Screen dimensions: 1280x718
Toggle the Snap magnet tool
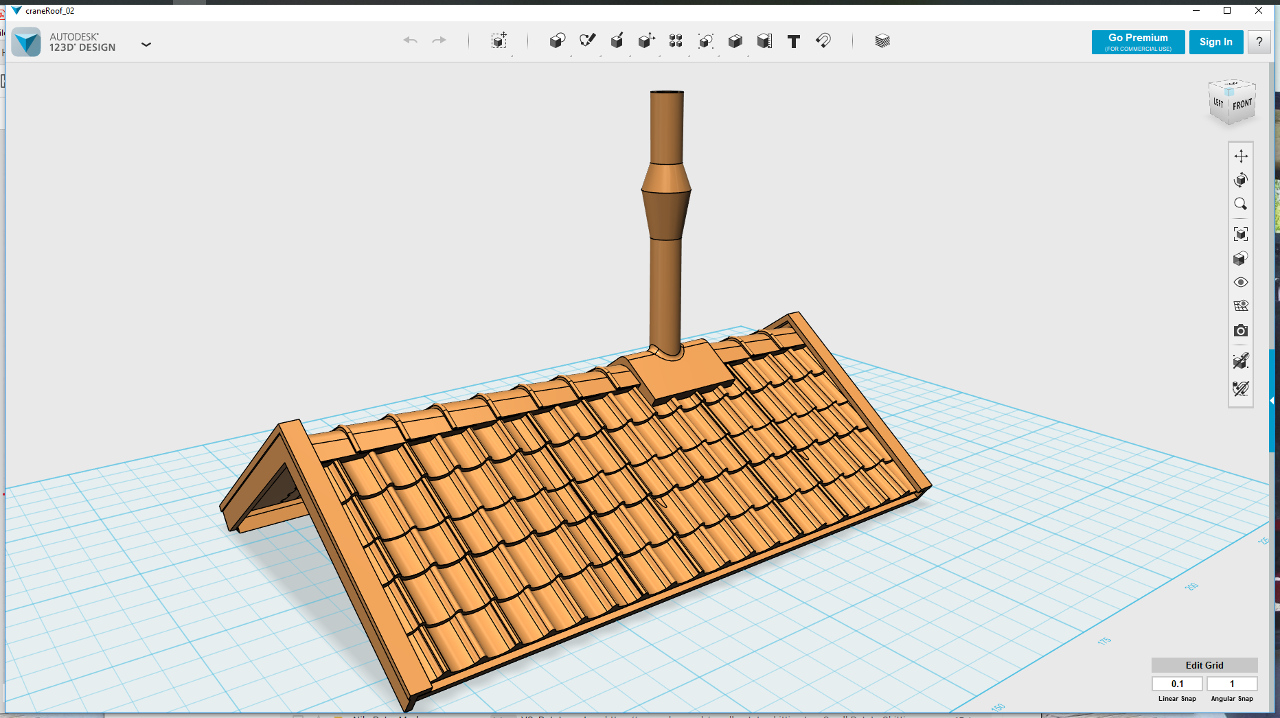point(823,41)
